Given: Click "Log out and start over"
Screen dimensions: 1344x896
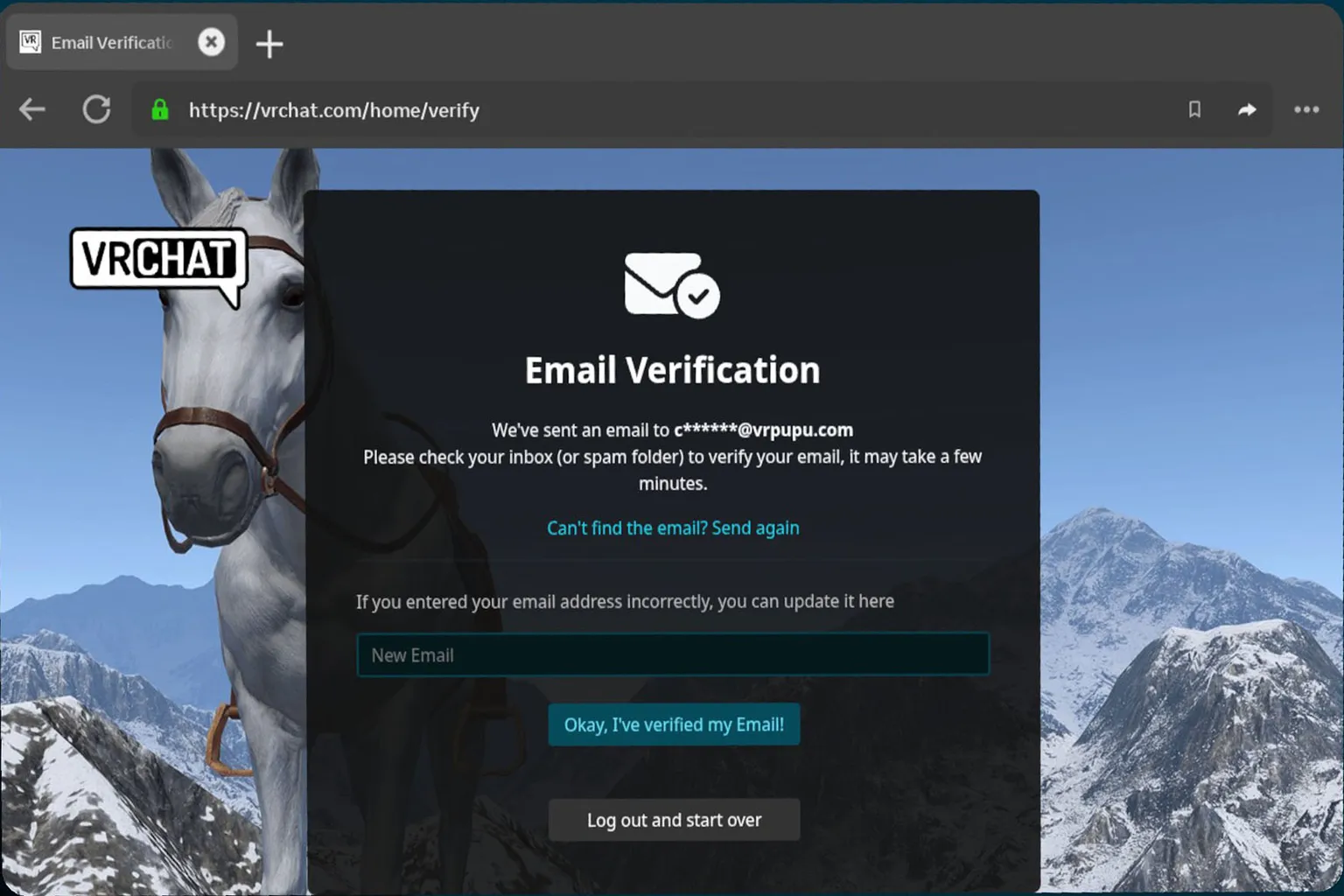Looking at the screenshot, I should [674, 820].
